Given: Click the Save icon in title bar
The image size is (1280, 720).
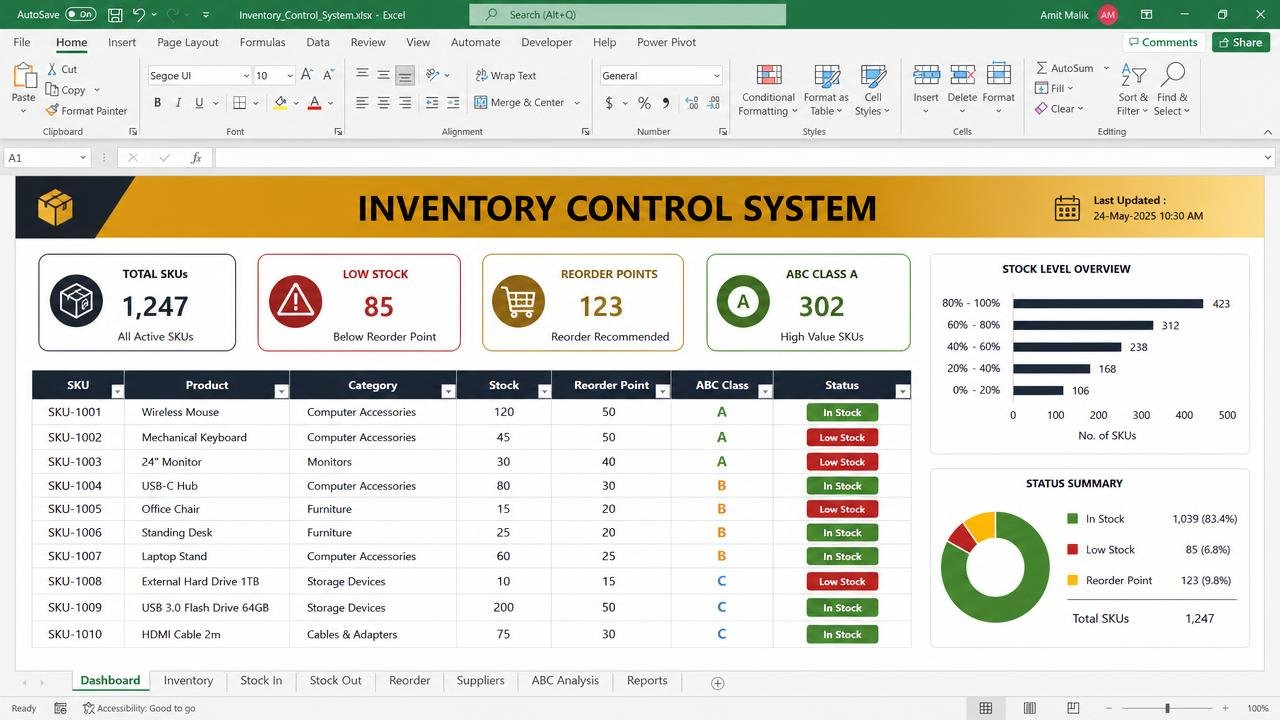Looking at the screenshot, I should point(115,15).
